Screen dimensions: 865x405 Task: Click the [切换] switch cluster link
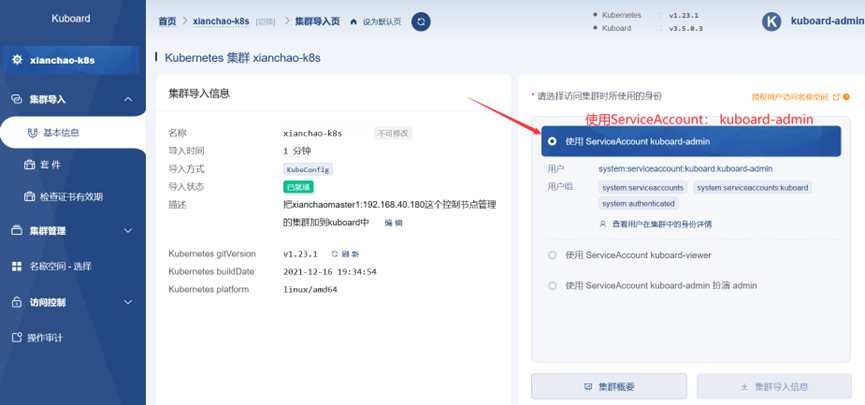[x=265, y=22]
